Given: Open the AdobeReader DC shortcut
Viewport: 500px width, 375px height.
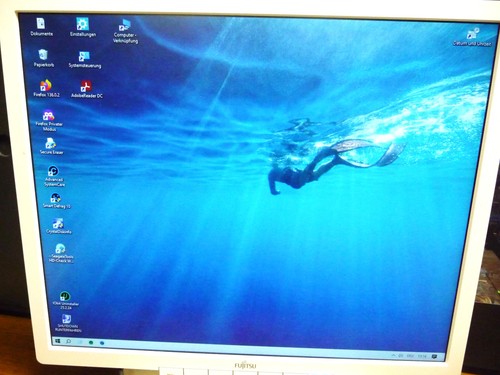Looking at the screenshot, I should (86, 89).
